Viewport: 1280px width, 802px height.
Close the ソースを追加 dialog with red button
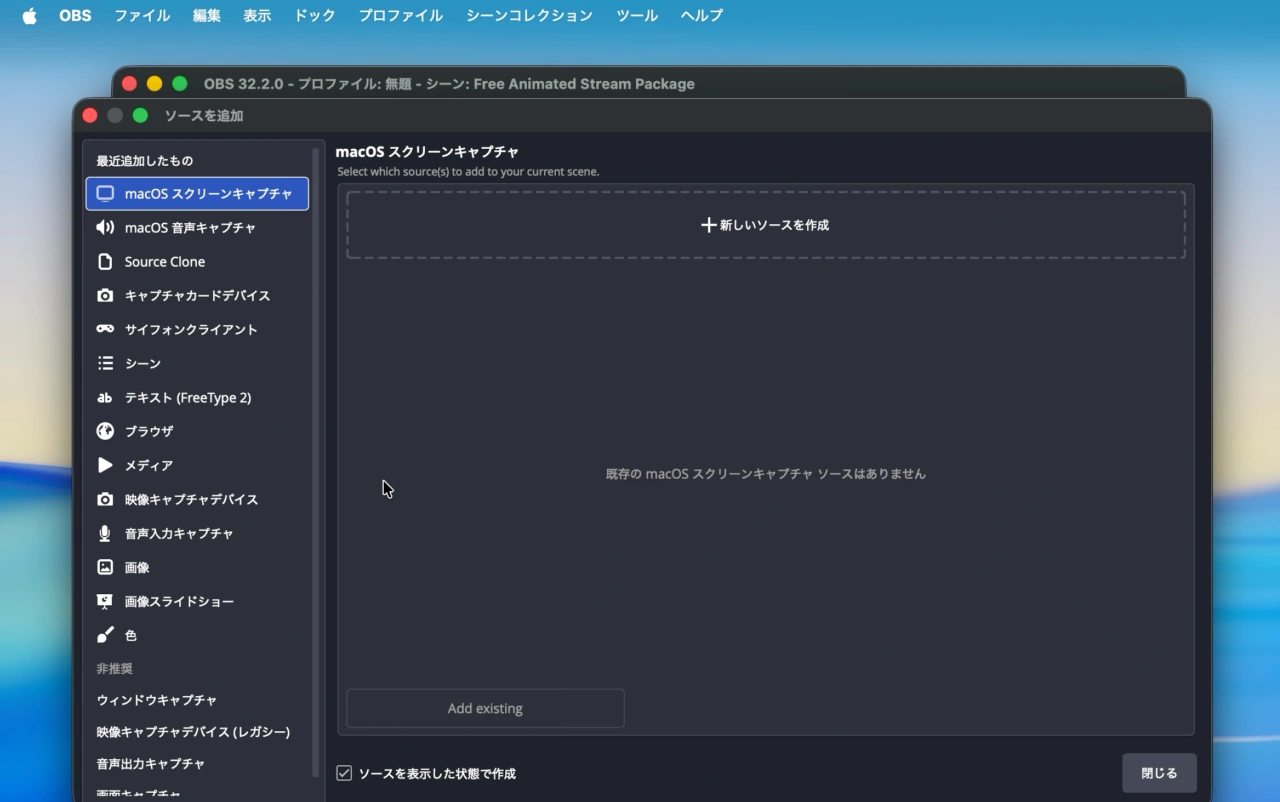click(x=90, y=116)
